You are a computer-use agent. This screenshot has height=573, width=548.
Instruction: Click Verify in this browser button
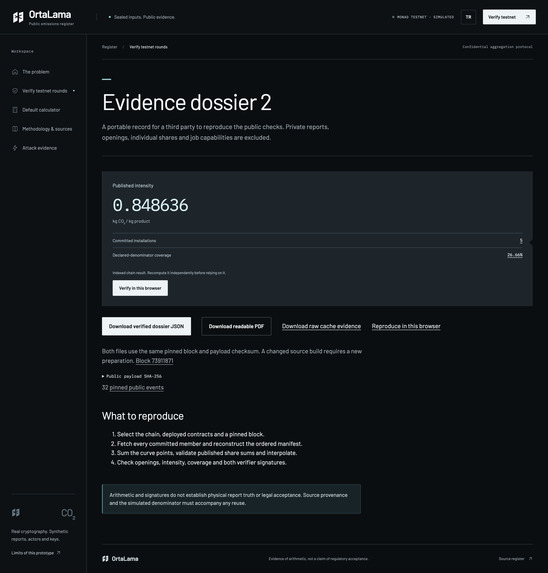140,288
